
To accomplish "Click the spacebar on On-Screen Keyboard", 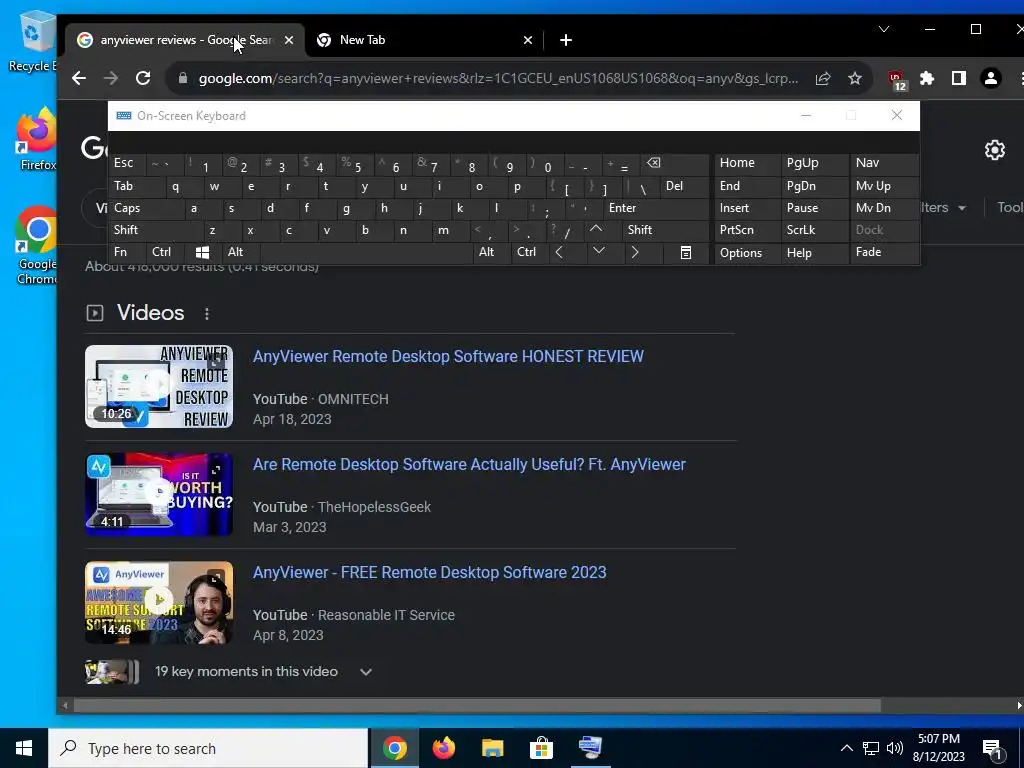I will tap(366, 253).
